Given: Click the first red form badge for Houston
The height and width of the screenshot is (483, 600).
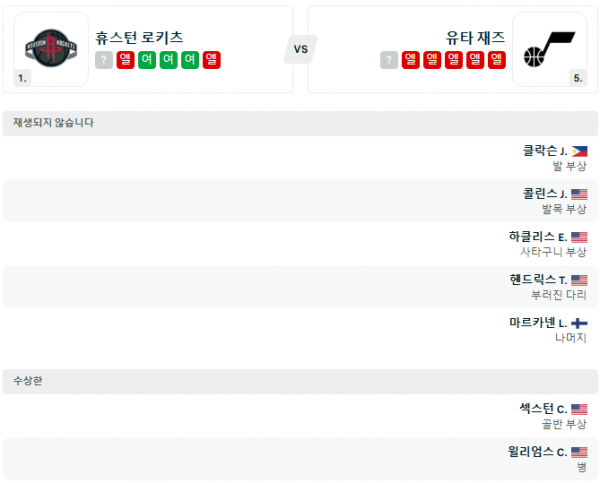Looking at the screenshot, I should click(x=125, y=60).
